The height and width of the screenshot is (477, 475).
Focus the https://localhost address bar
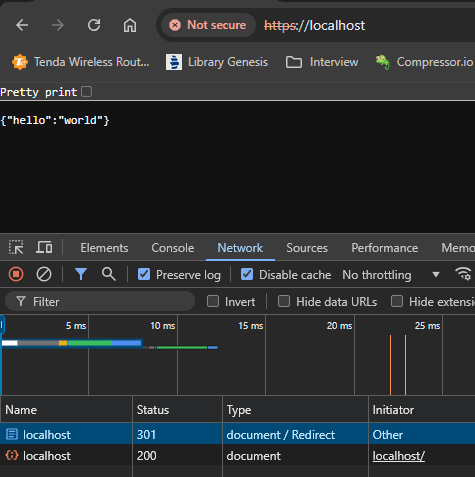pyautogui.click(x=314, y=26)
